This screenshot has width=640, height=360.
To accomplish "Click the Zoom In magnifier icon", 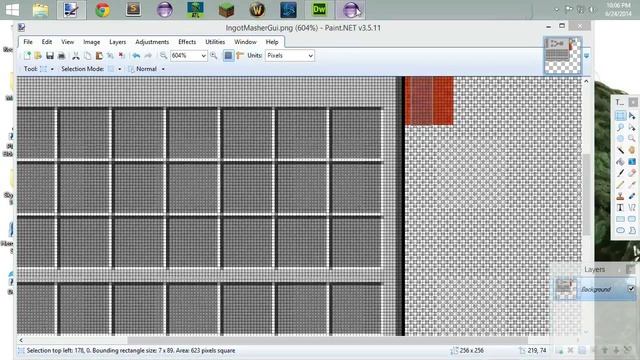I will (x=214, y=56).
